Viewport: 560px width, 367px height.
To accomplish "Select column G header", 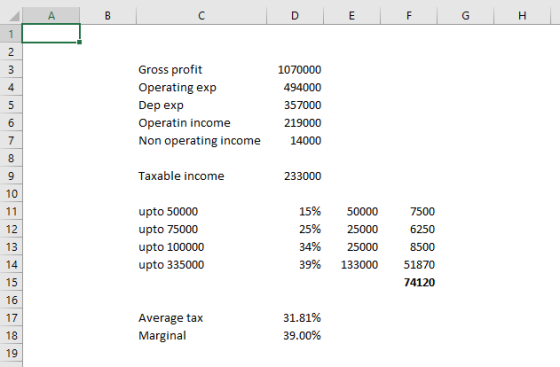I will pyautogui.click(x=465, y=16).
